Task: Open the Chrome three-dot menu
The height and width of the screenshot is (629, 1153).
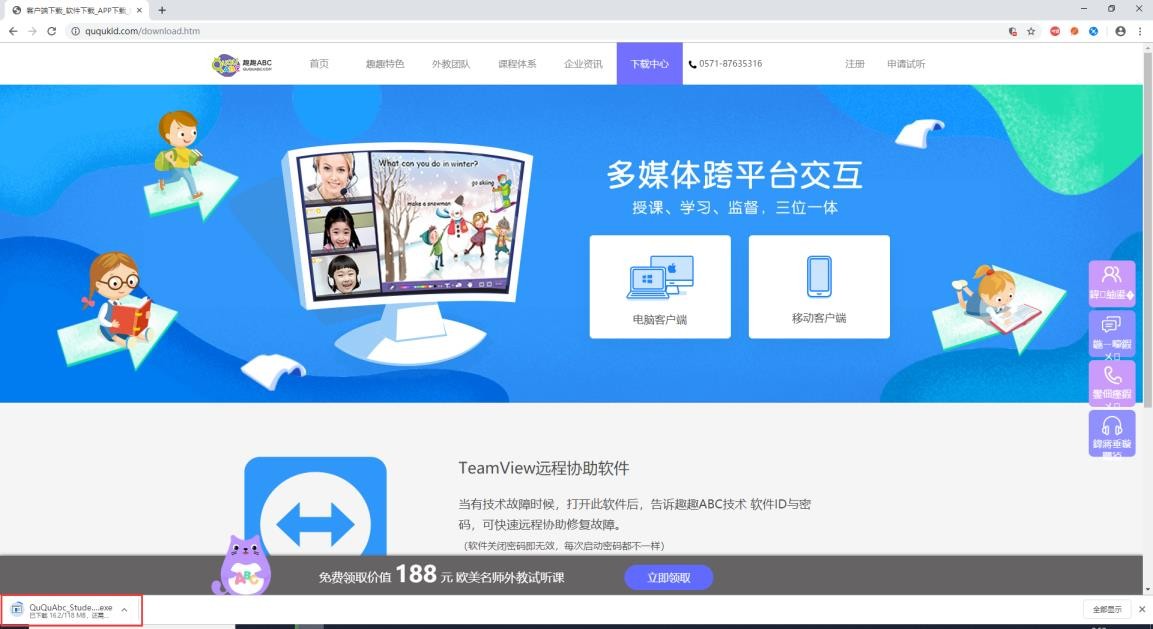Action: tap(1140, 31)
